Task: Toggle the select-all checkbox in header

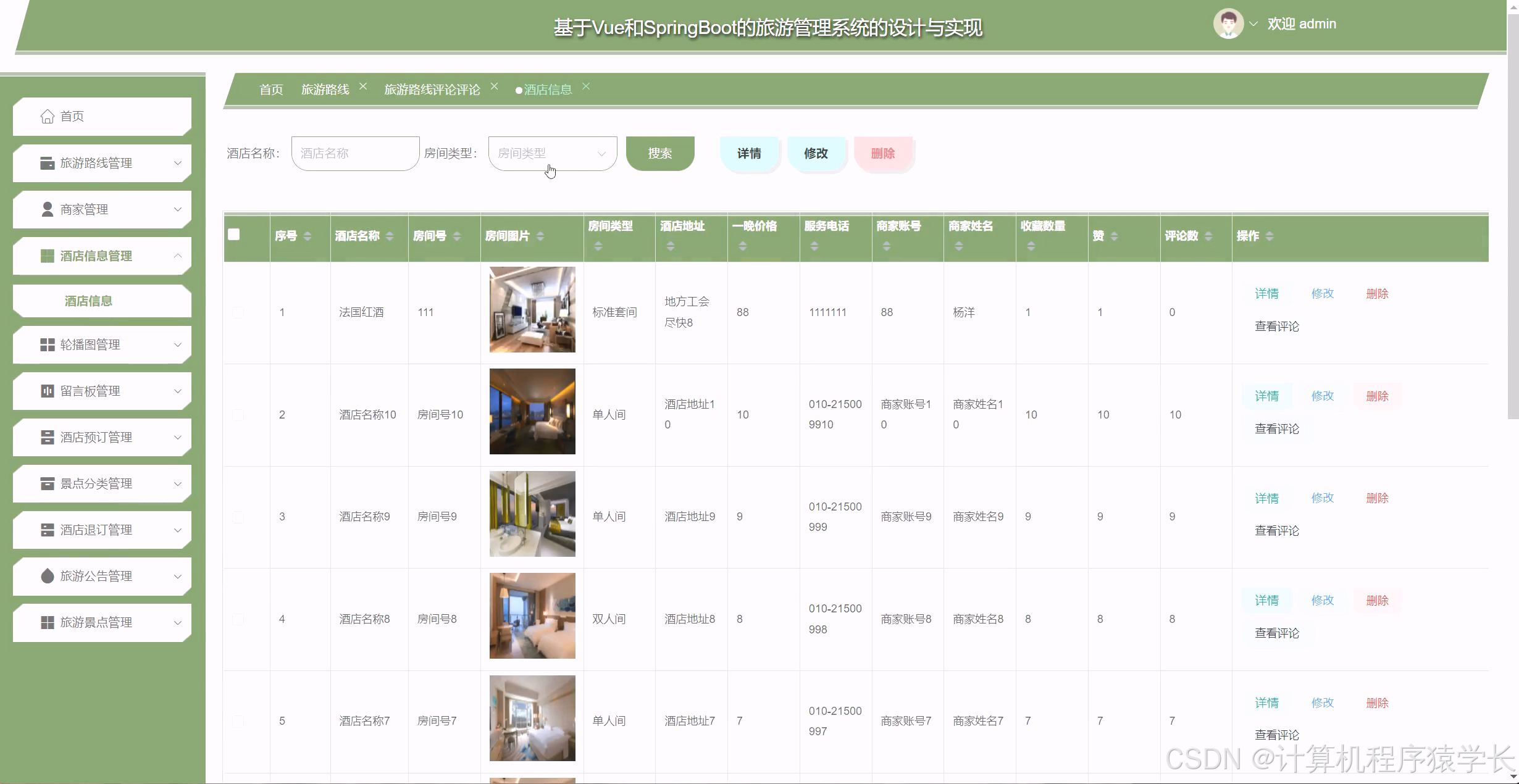Action: [233, 234]
